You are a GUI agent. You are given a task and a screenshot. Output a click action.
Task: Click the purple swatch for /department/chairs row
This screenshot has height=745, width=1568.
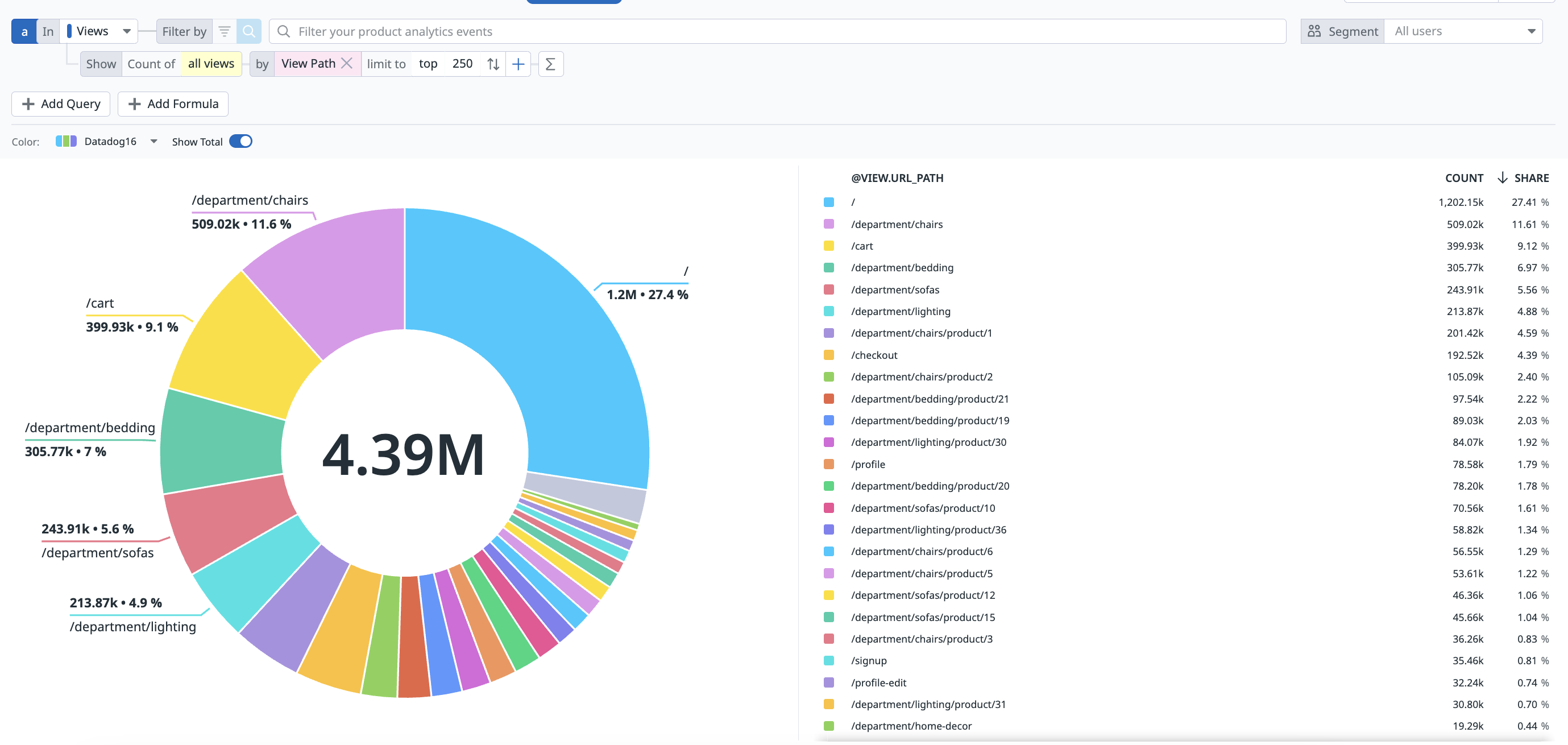click(x=828, y=224)
